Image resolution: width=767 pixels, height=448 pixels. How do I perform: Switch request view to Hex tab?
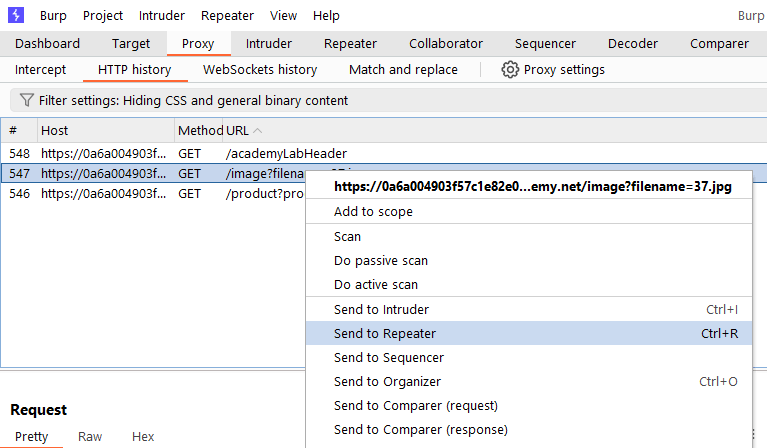click(143, 437)
